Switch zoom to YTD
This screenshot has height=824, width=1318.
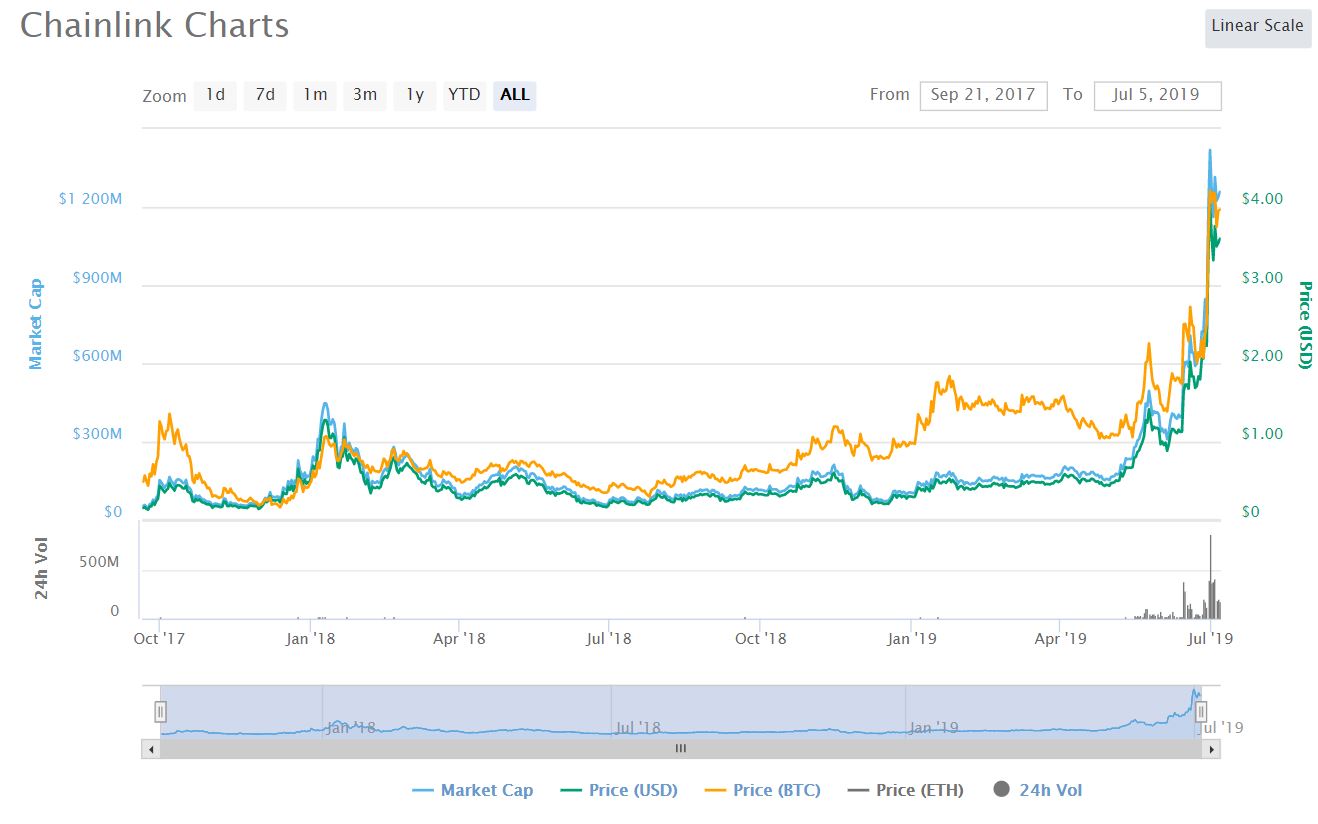pos(464,95)
